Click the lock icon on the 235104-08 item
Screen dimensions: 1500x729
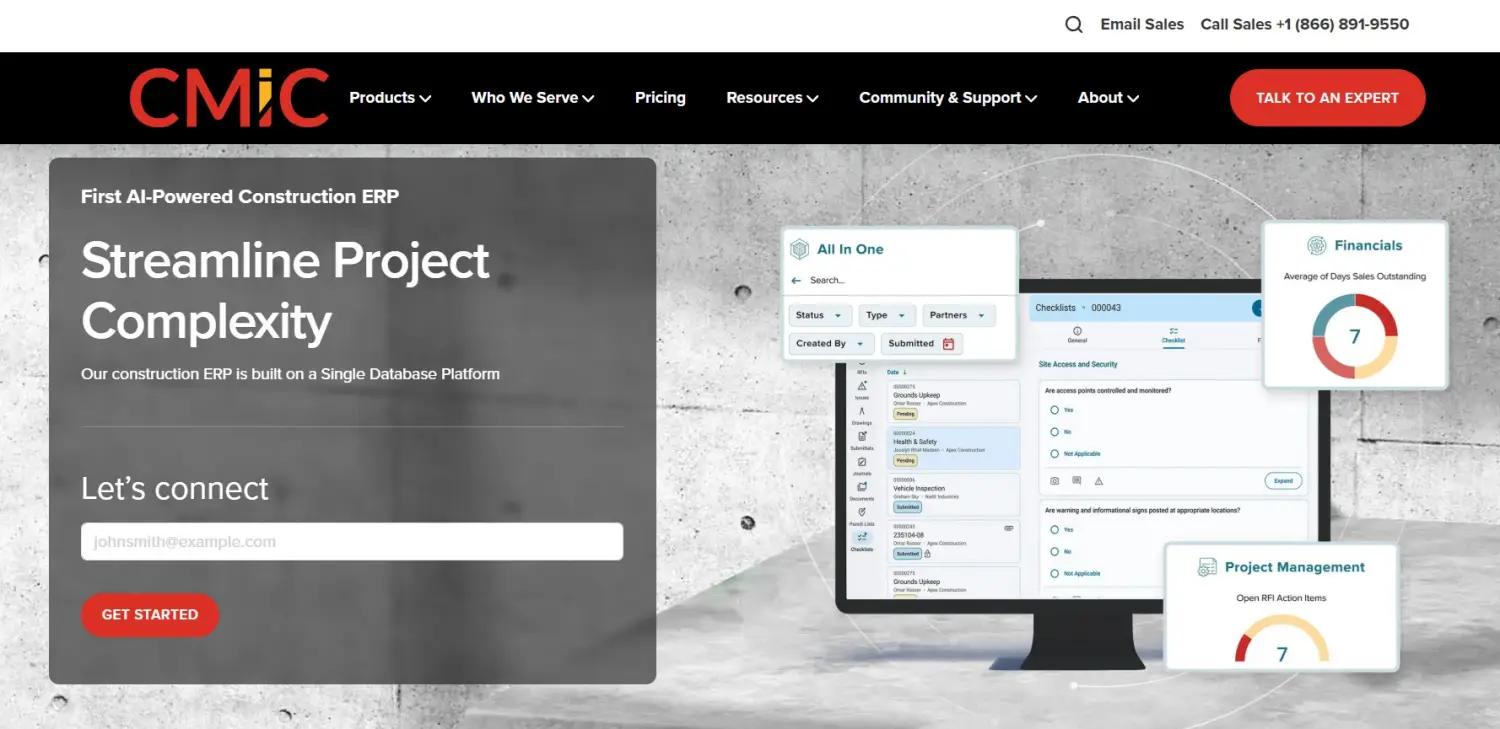tap(928, 553)
